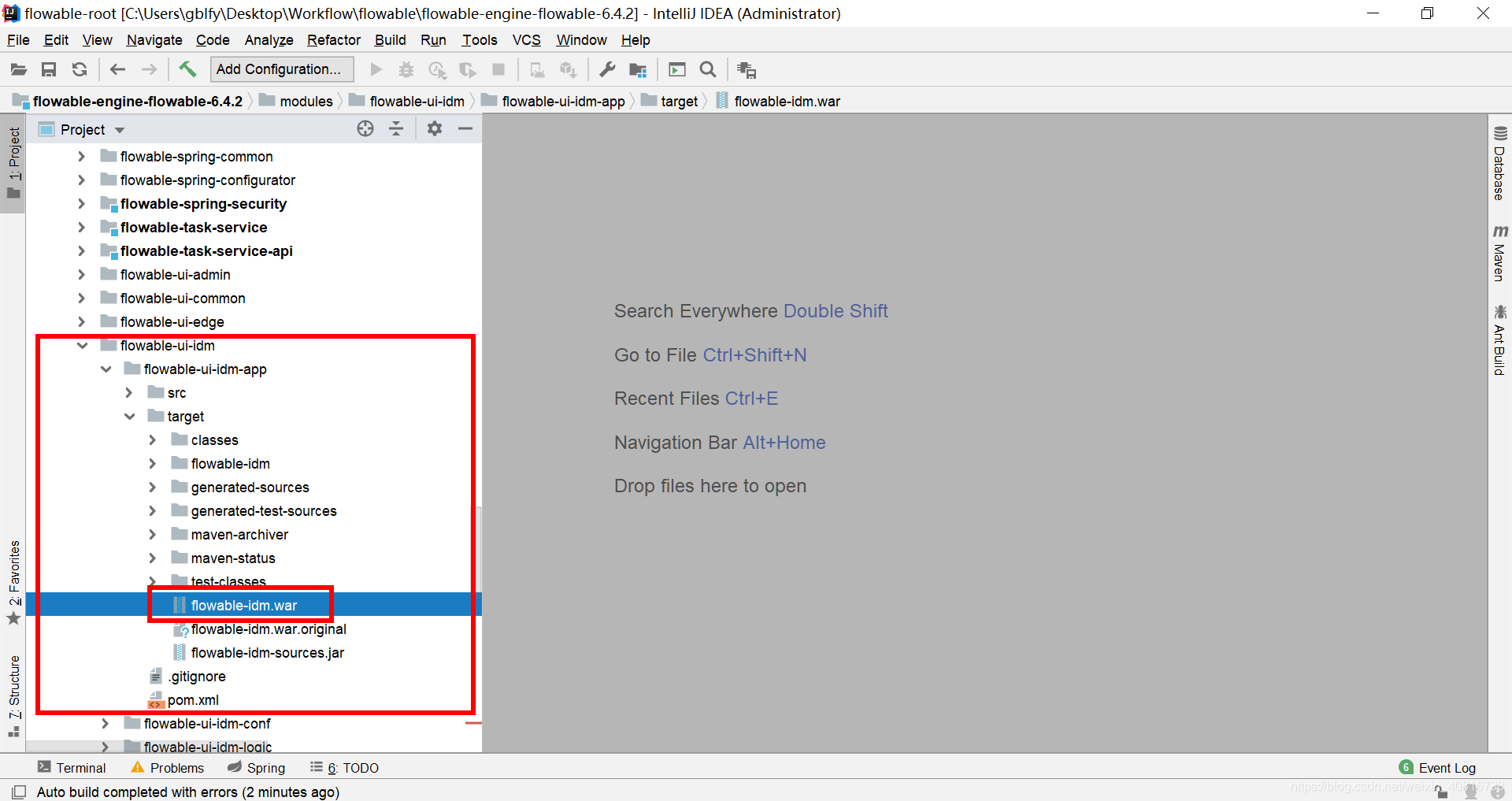
Task: Click the Stop square icon
Action: pos(498,70)
